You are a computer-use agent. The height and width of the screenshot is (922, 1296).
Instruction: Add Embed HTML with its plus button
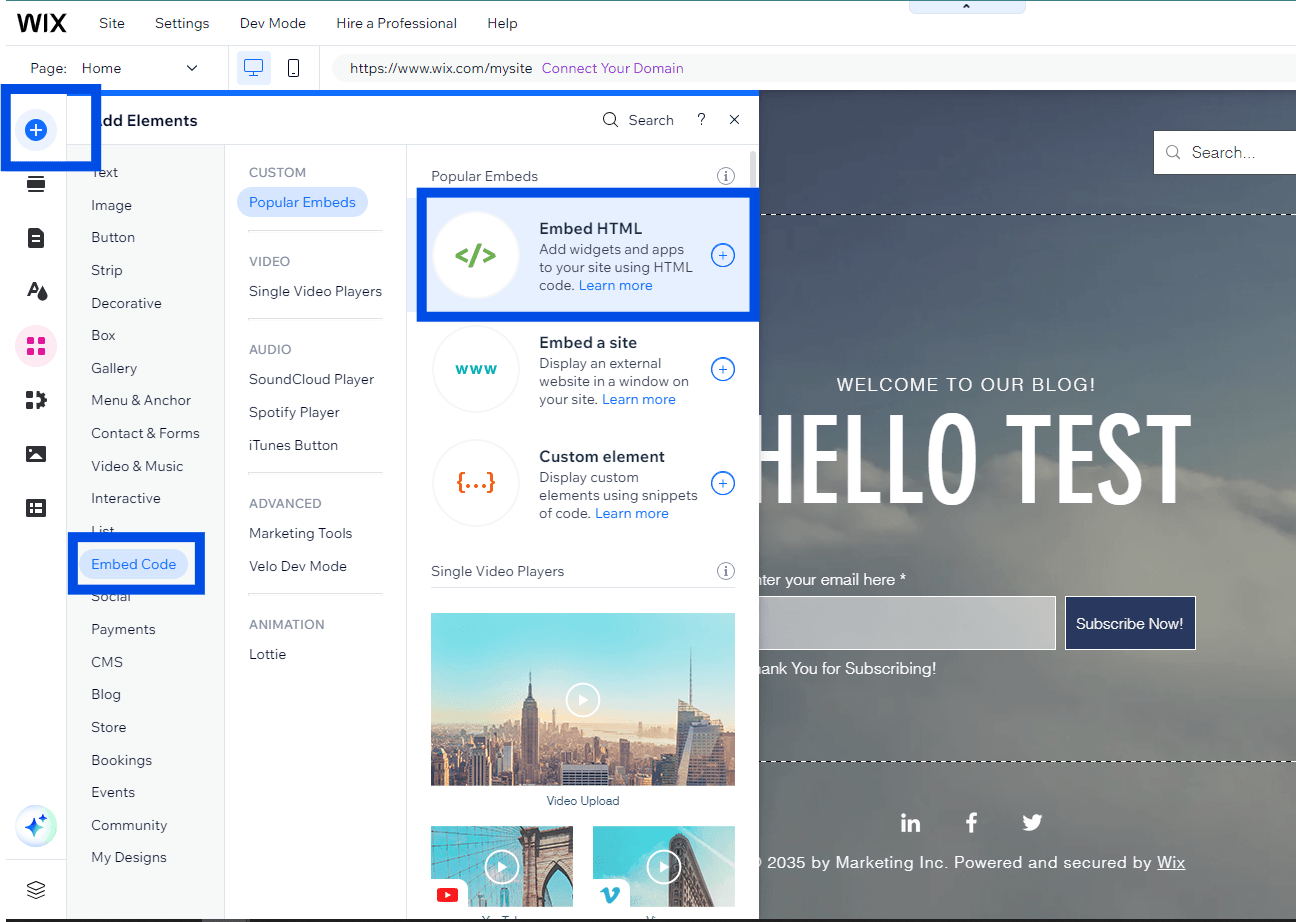[x=722, y=255]
